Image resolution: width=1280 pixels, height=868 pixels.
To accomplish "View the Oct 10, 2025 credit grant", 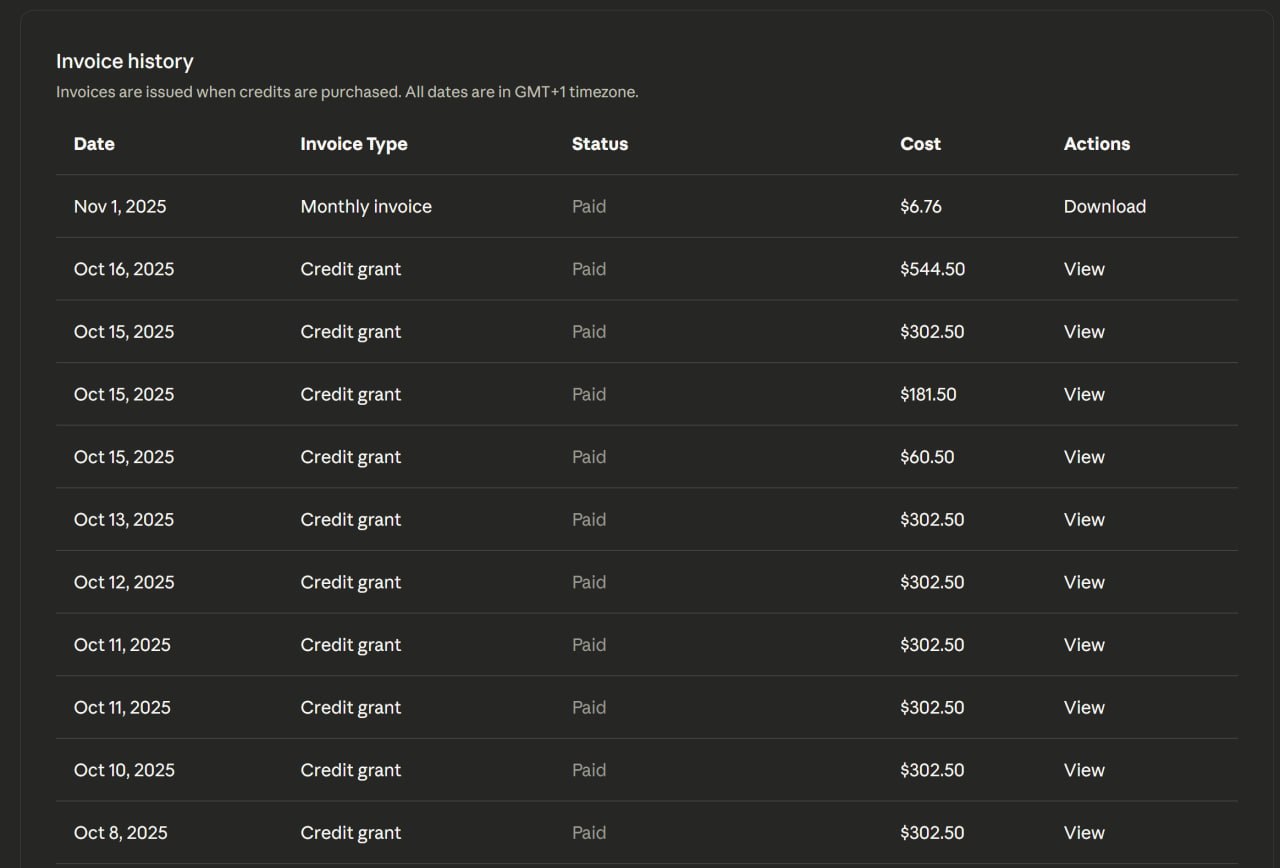I will click(x=1084, y=771).
